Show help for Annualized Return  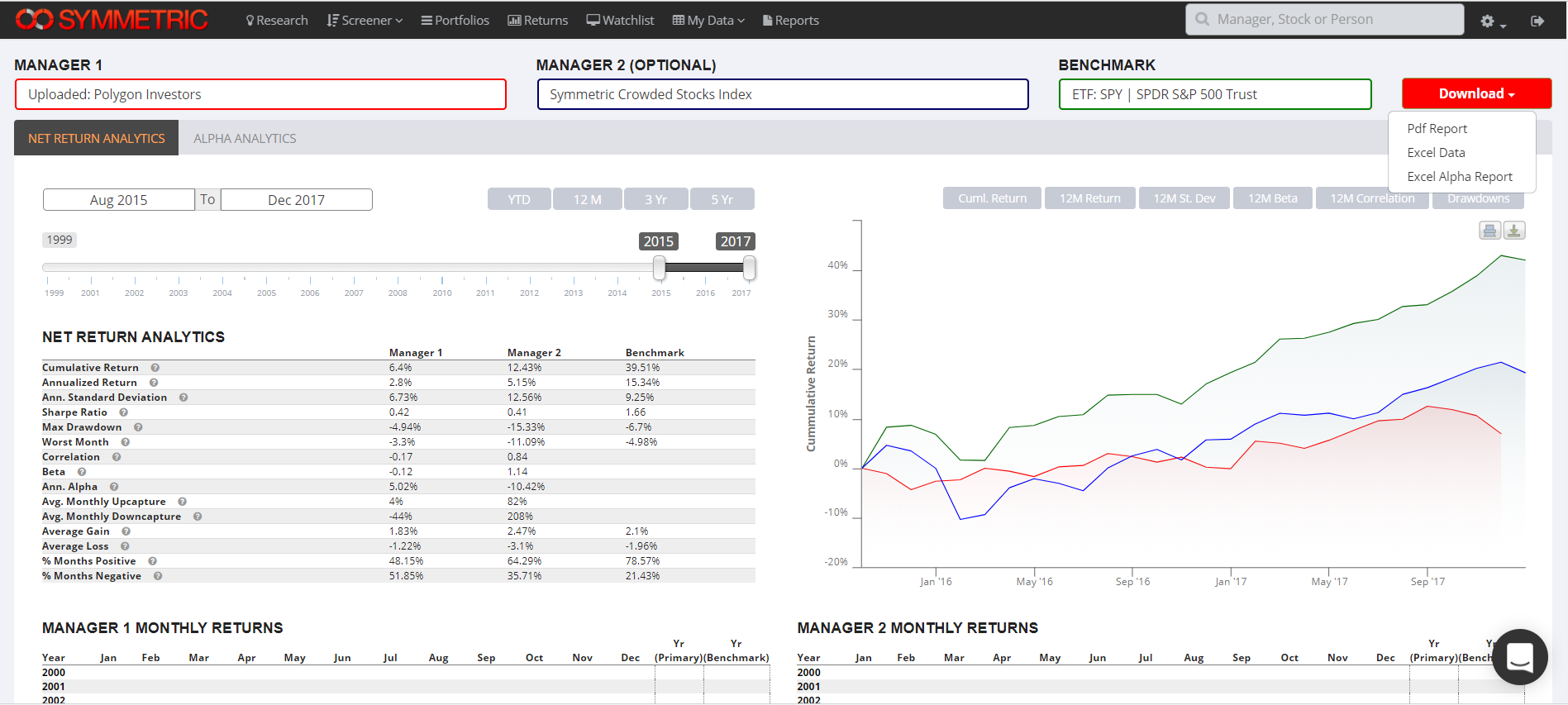point(154,383)
